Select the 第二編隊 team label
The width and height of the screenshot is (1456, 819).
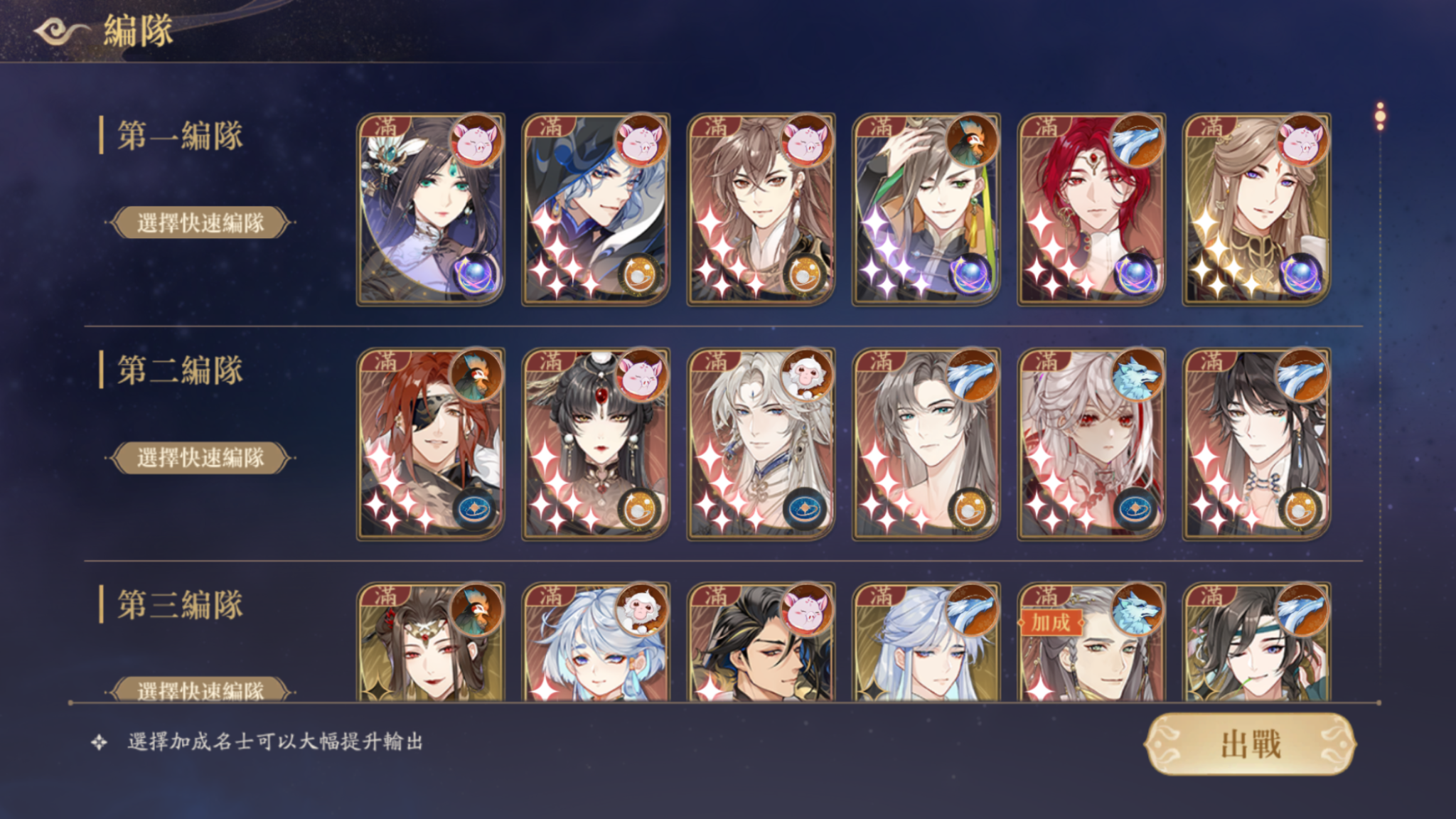181,370
